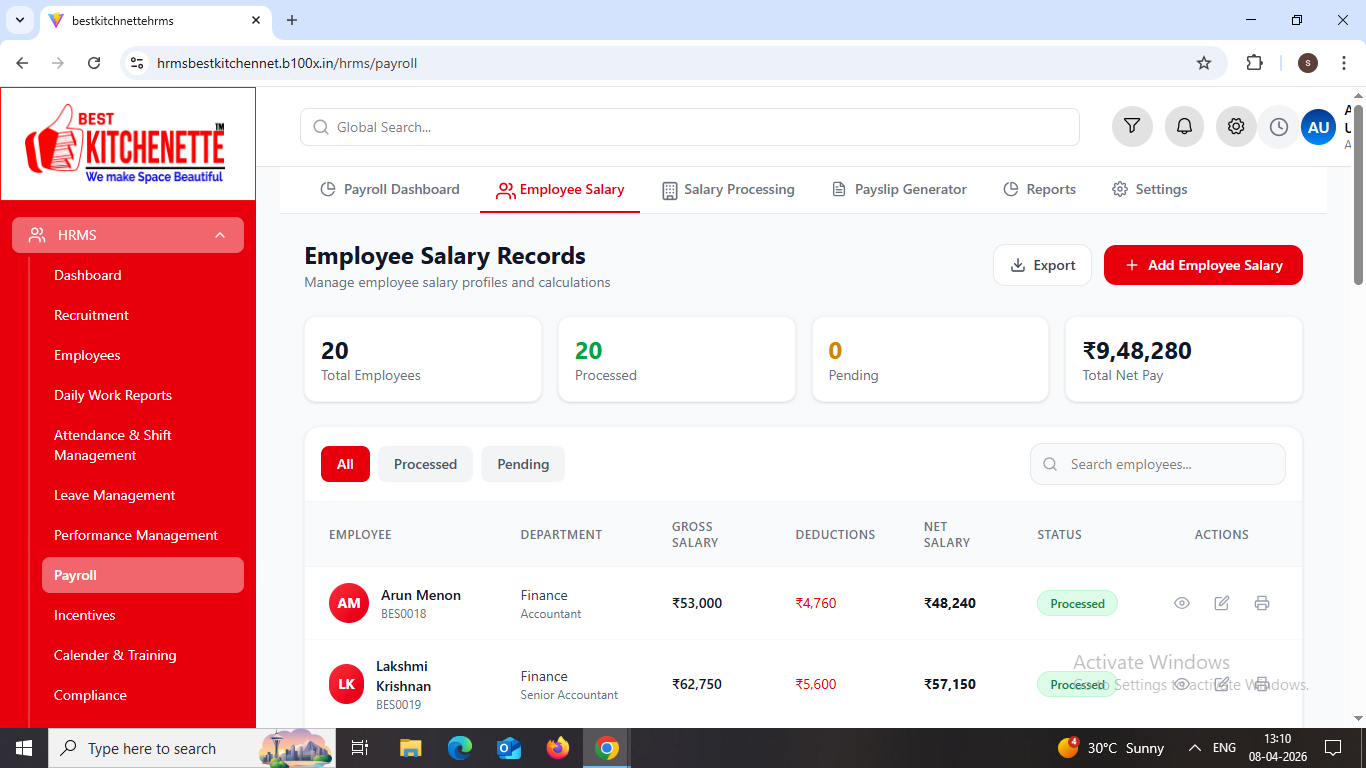This screenshot has height=768, width=1366.
Task: Open the Reports tab
Action: pos(1039,189)
